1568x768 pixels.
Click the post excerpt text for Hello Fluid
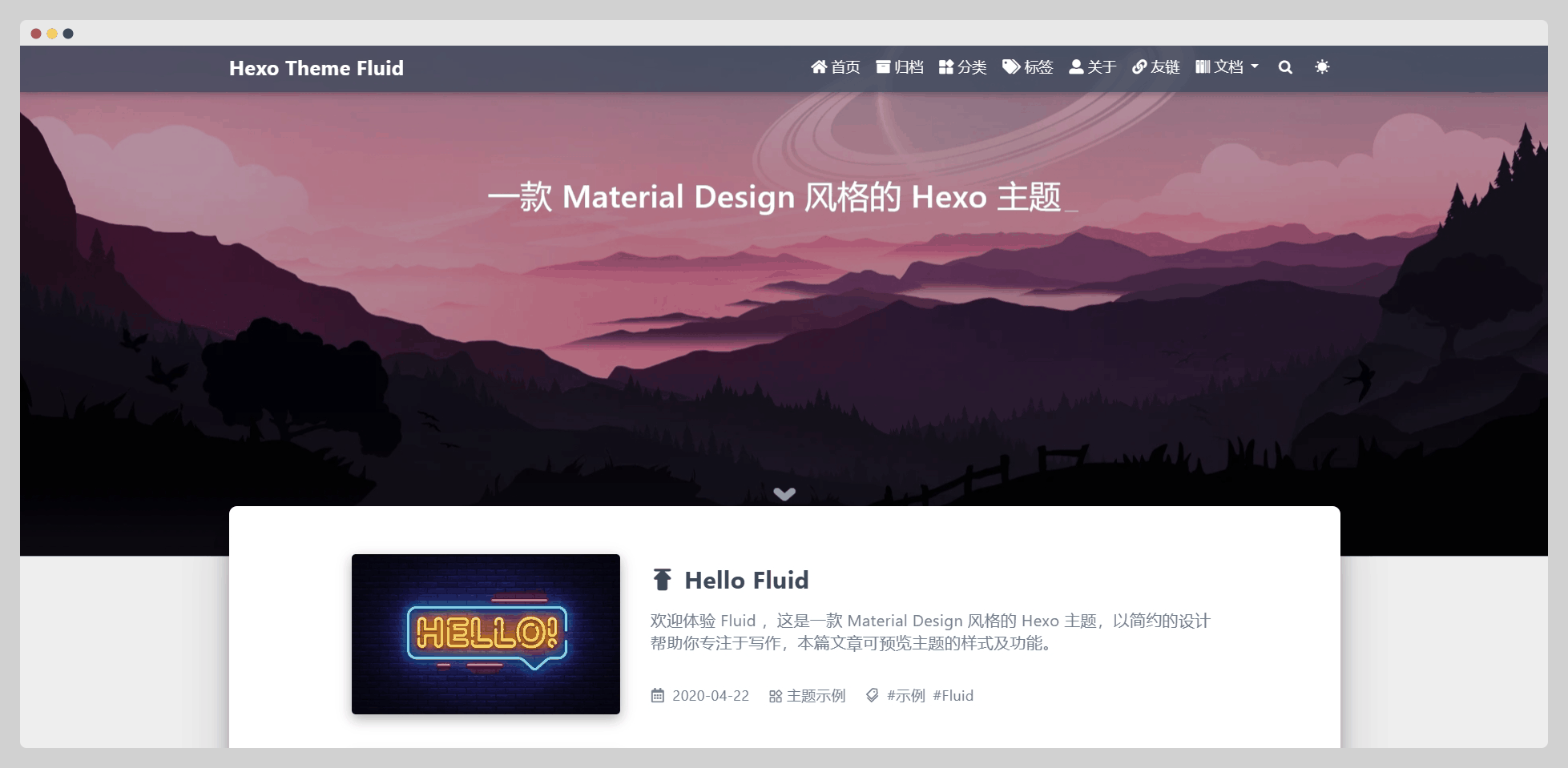coord(929,632)
